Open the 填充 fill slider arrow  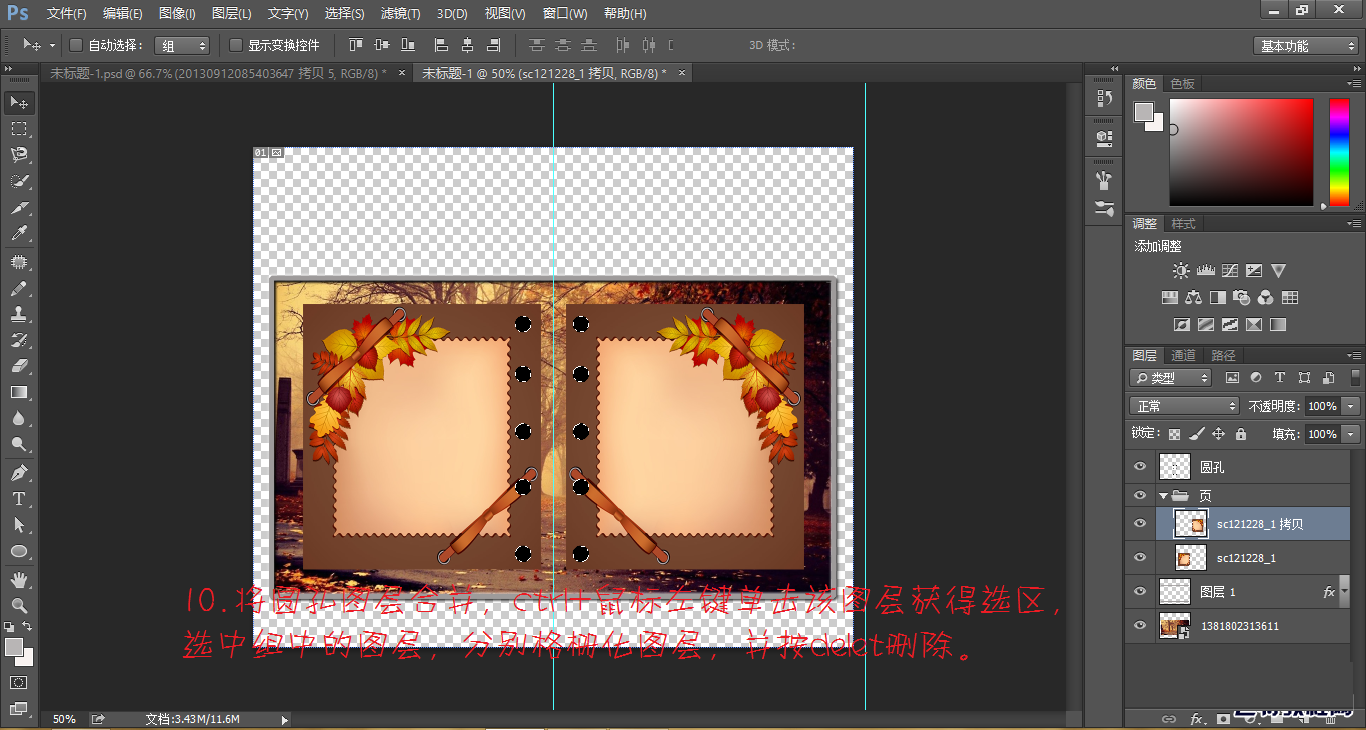tap(1352, 434)
